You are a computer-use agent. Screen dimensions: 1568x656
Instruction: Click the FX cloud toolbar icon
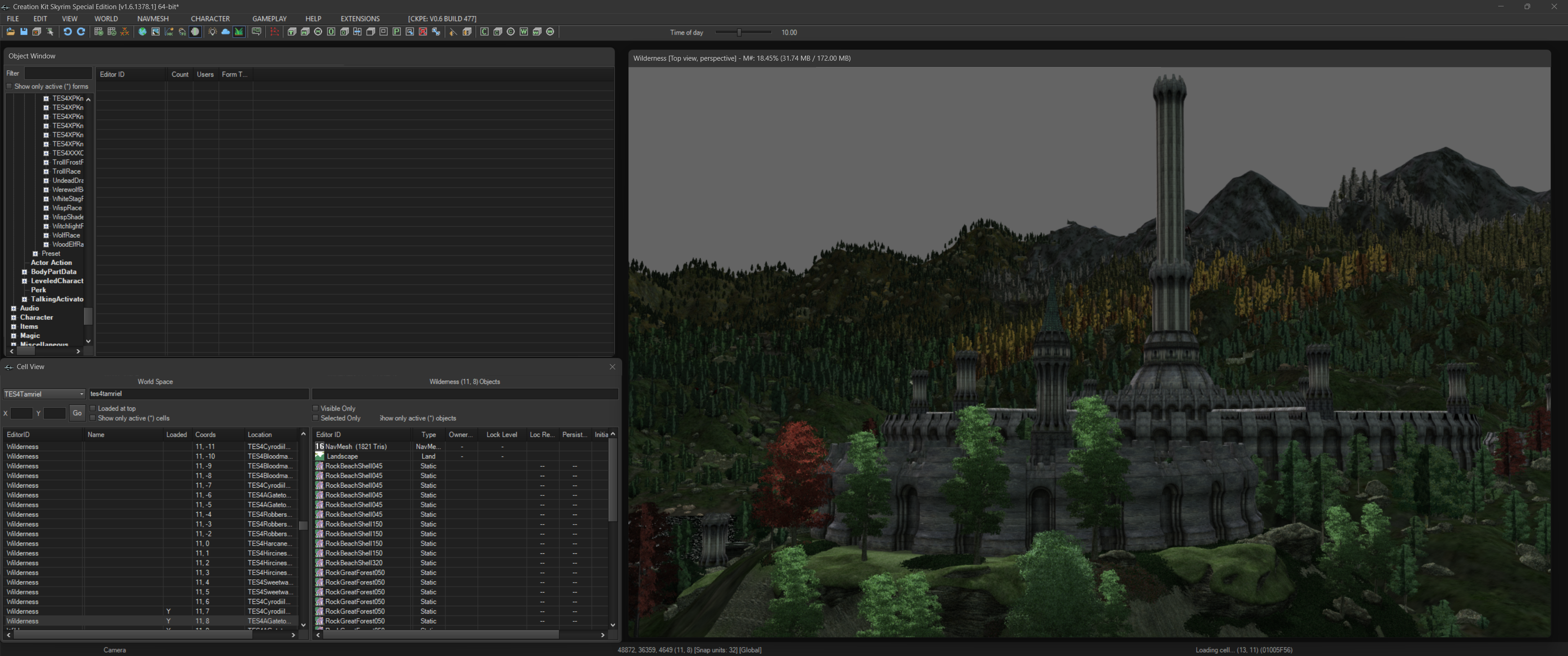pyautogui.click(x=182, y=31)
